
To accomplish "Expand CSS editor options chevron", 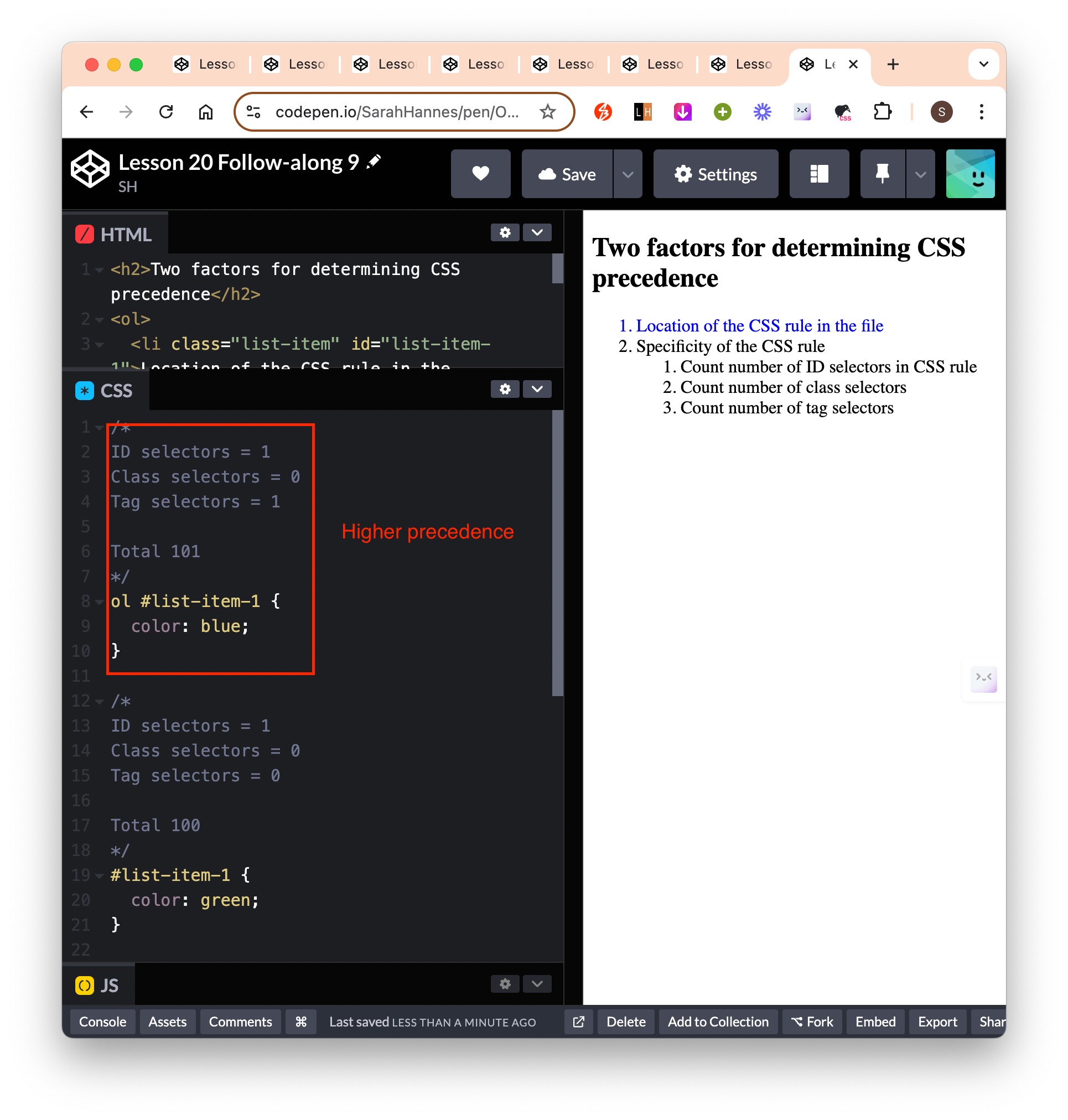I will coord(537,389).
